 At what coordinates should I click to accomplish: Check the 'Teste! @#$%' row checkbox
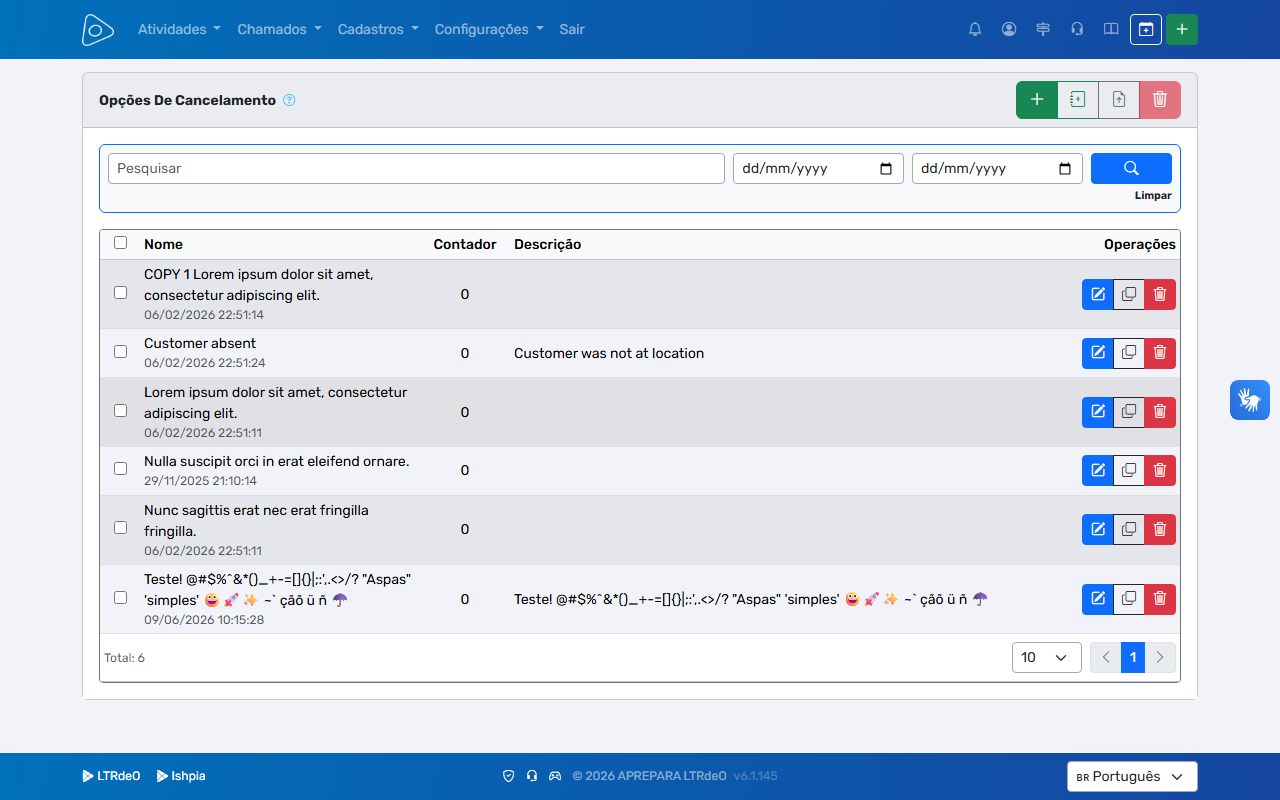(121, 598)
